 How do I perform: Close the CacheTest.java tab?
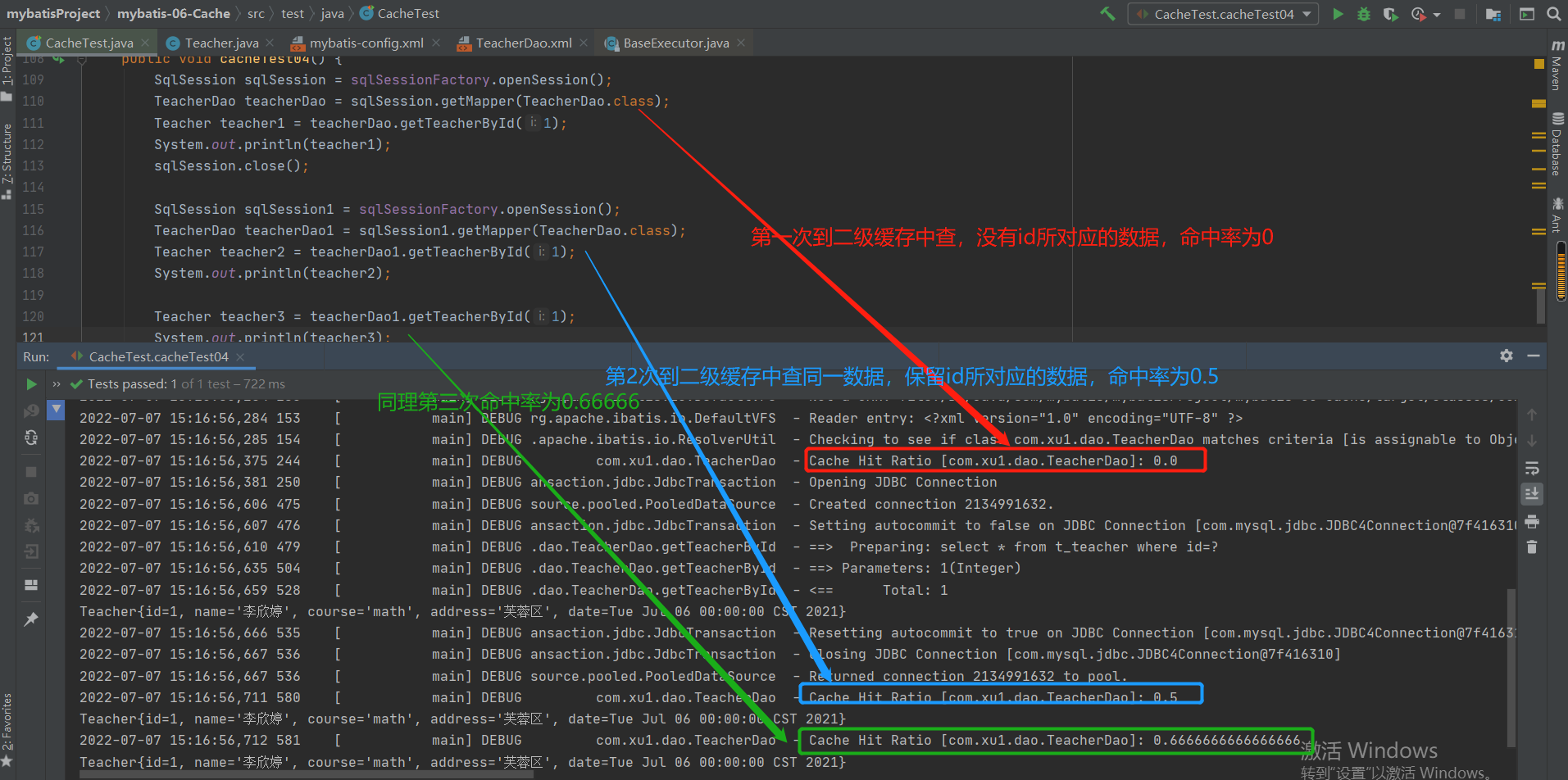pos(145,43)
